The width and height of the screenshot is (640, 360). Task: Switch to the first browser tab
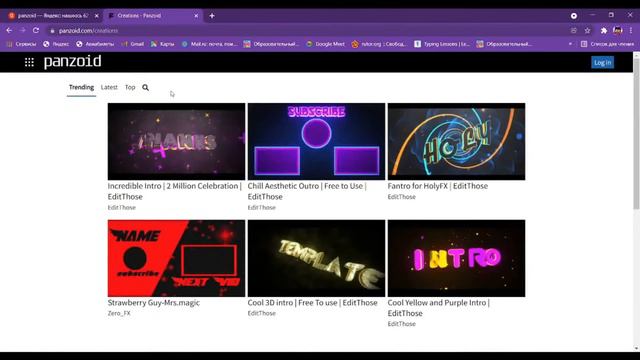(53, 16)
